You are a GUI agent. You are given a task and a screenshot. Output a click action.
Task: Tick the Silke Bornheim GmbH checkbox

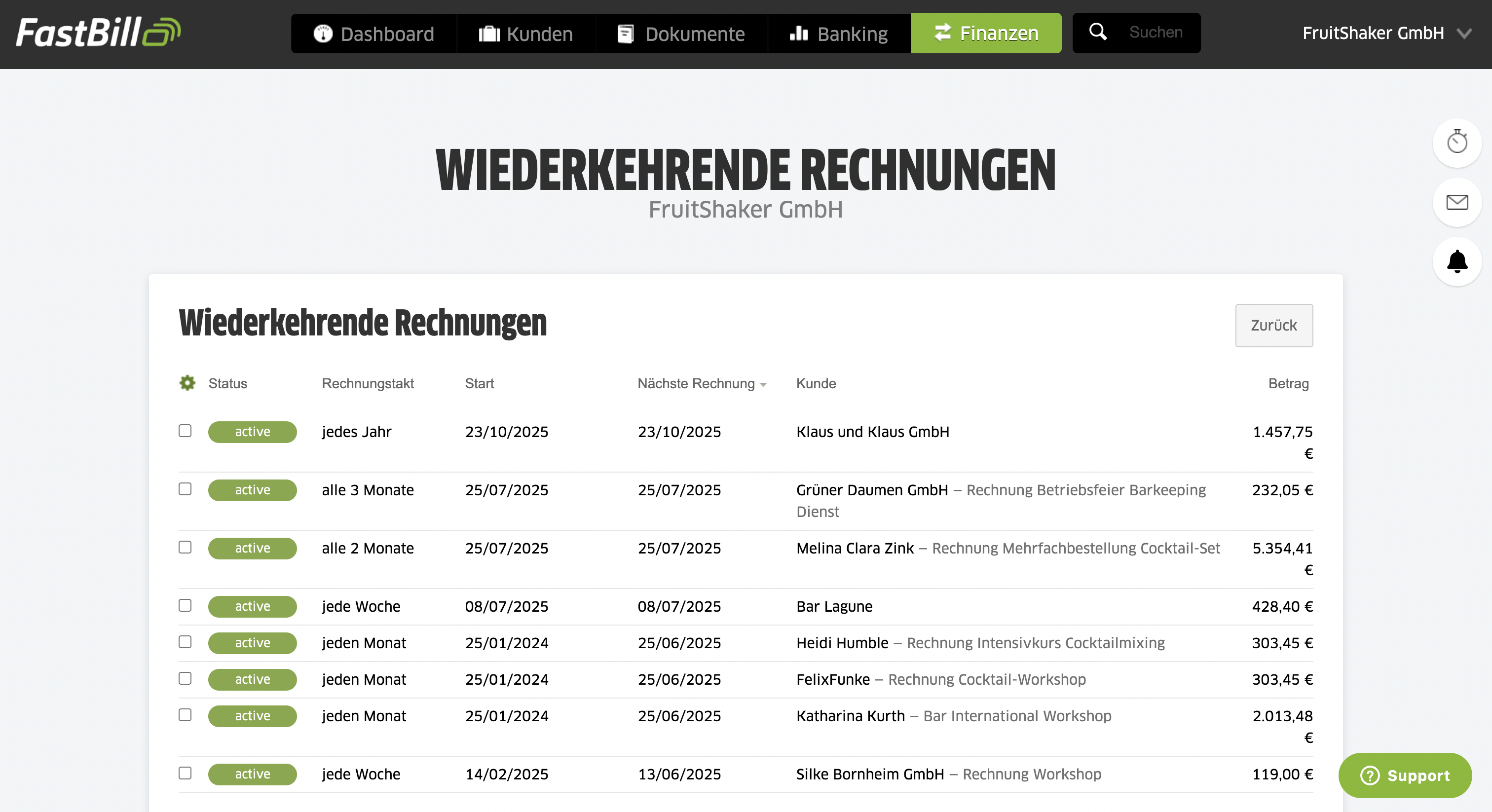pos(185,773)
